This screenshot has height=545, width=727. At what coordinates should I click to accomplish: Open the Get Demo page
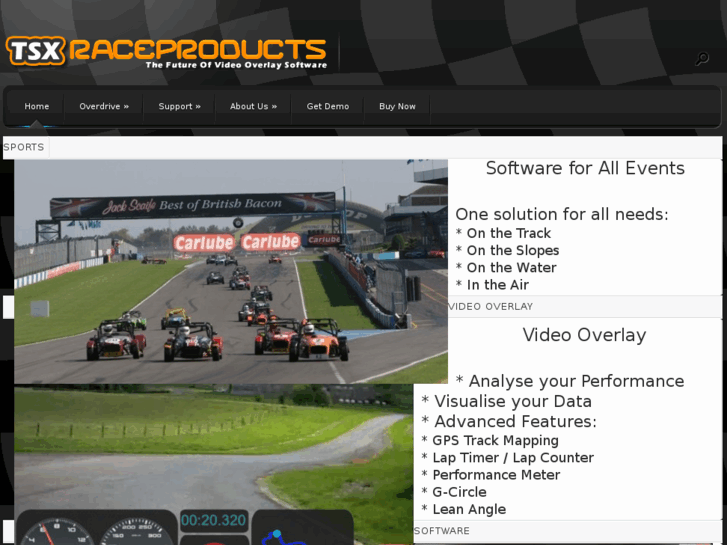(328, 106)
